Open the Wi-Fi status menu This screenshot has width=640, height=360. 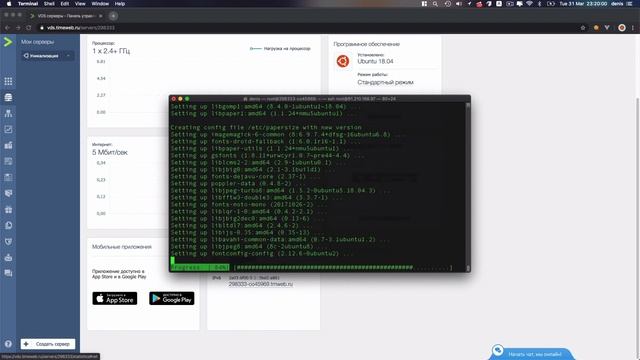529,4
